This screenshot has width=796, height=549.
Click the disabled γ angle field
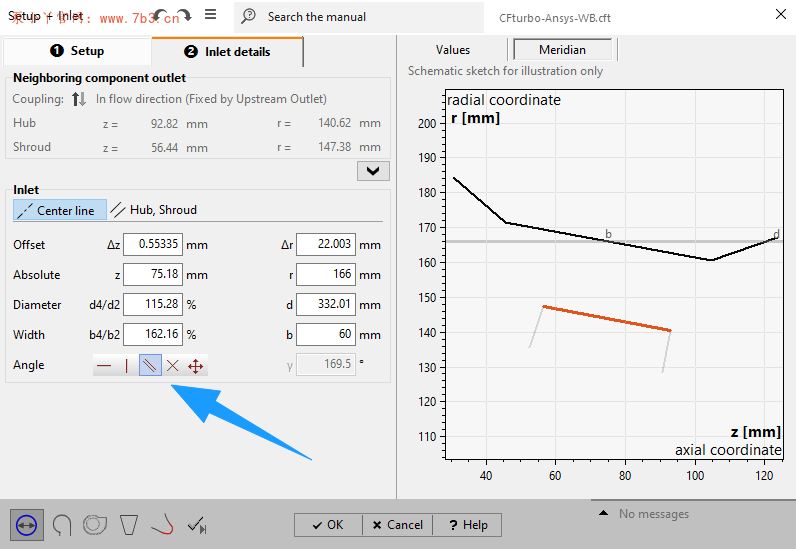click(326, 364)
